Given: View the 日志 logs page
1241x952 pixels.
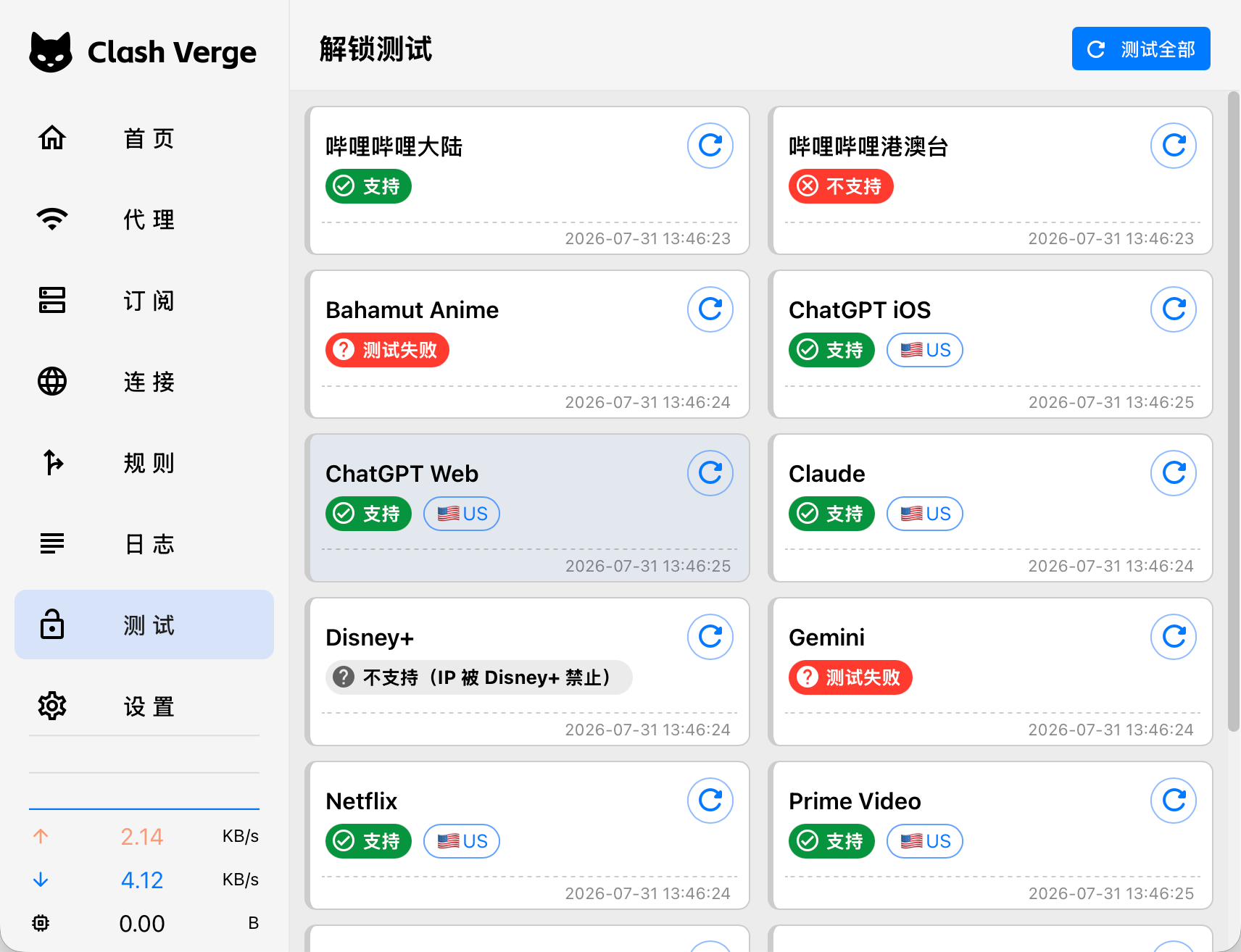Looking at the screenshot, I should click(144, 543).
